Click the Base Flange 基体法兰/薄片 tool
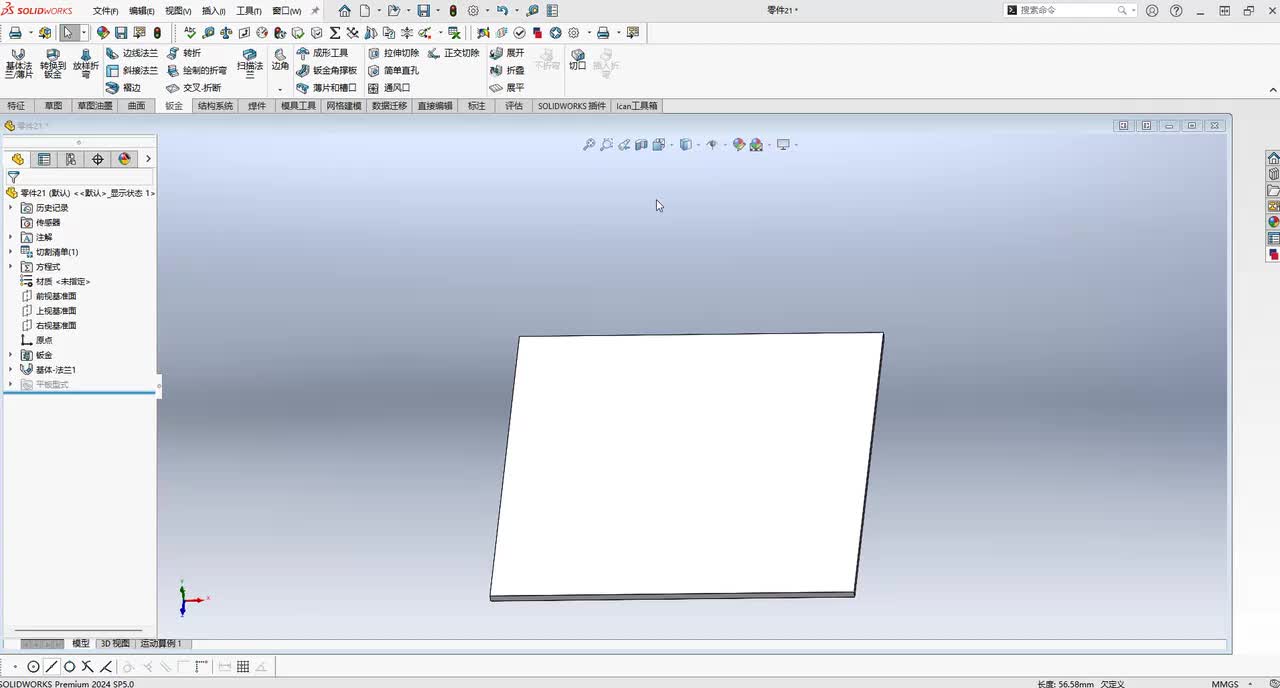This screenshot has height=688, width=1280. pos(18,63)
